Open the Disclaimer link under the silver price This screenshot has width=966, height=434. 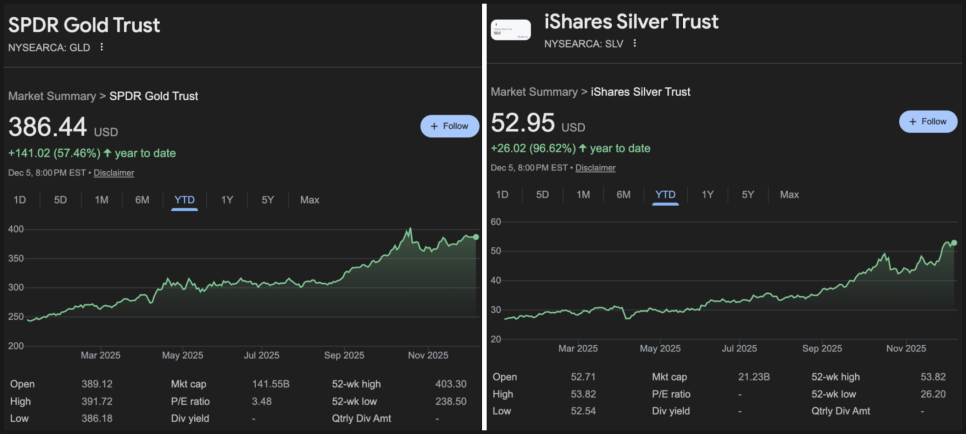tap(596, 168)
